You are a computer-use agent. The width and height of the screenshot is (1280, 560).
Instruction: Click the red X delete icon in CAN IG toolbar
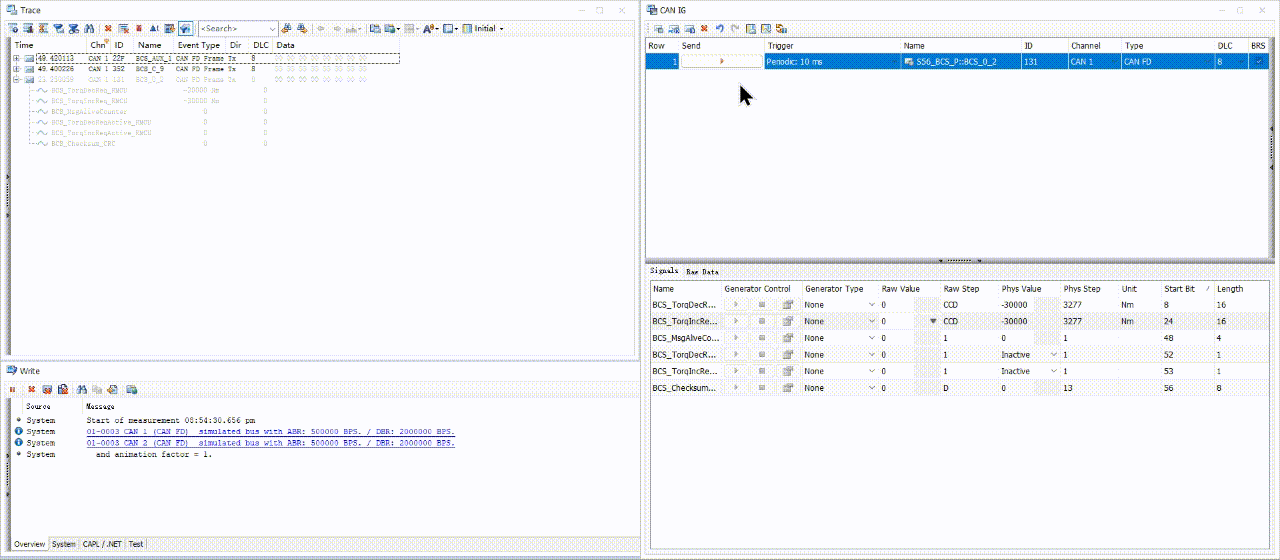(704, 29)
